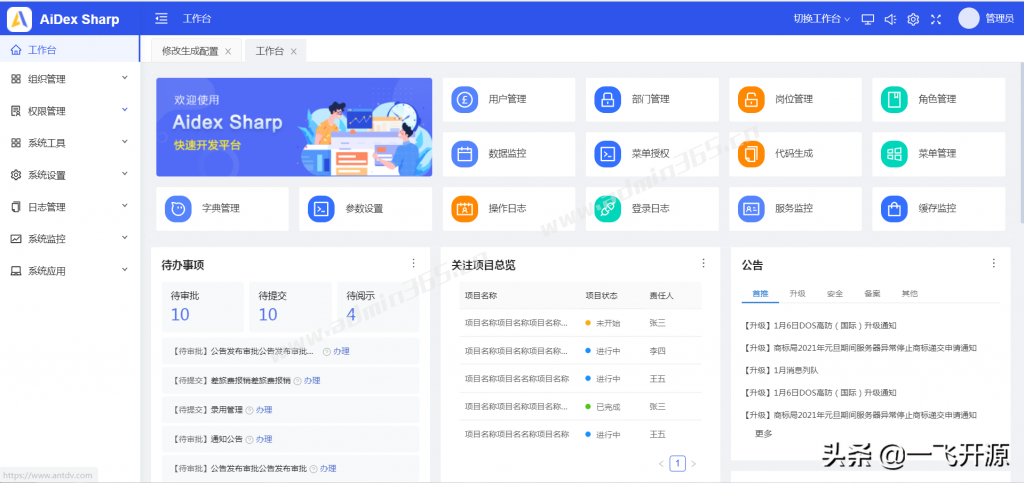This screenshot has width=1024, height=483.
Task: Click previous page arrow in pagination
Action: point(661,463)
